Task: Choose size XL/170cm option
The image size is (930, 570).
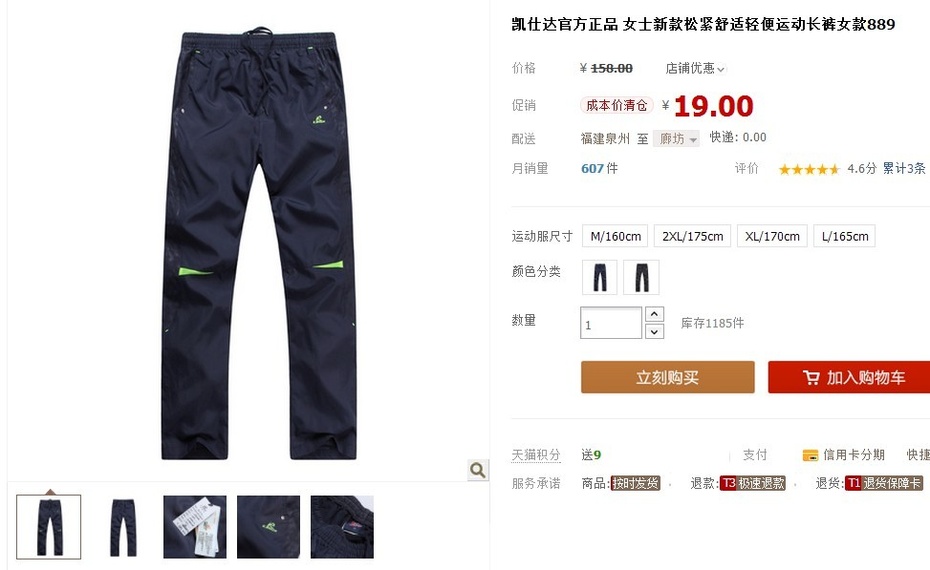Action: click(x=772, y=236)
